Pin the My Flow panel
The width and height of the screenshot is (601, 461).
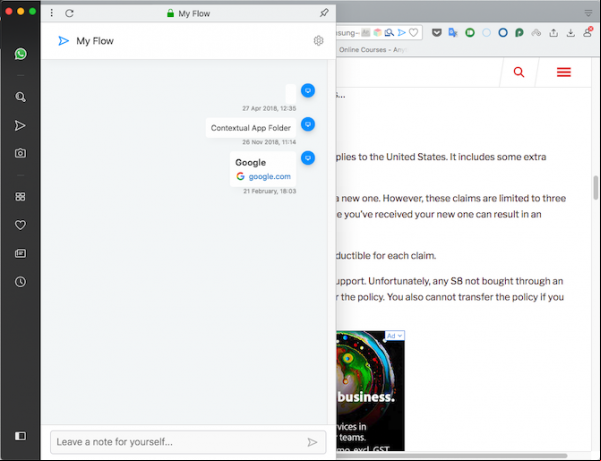pos(324,13)
